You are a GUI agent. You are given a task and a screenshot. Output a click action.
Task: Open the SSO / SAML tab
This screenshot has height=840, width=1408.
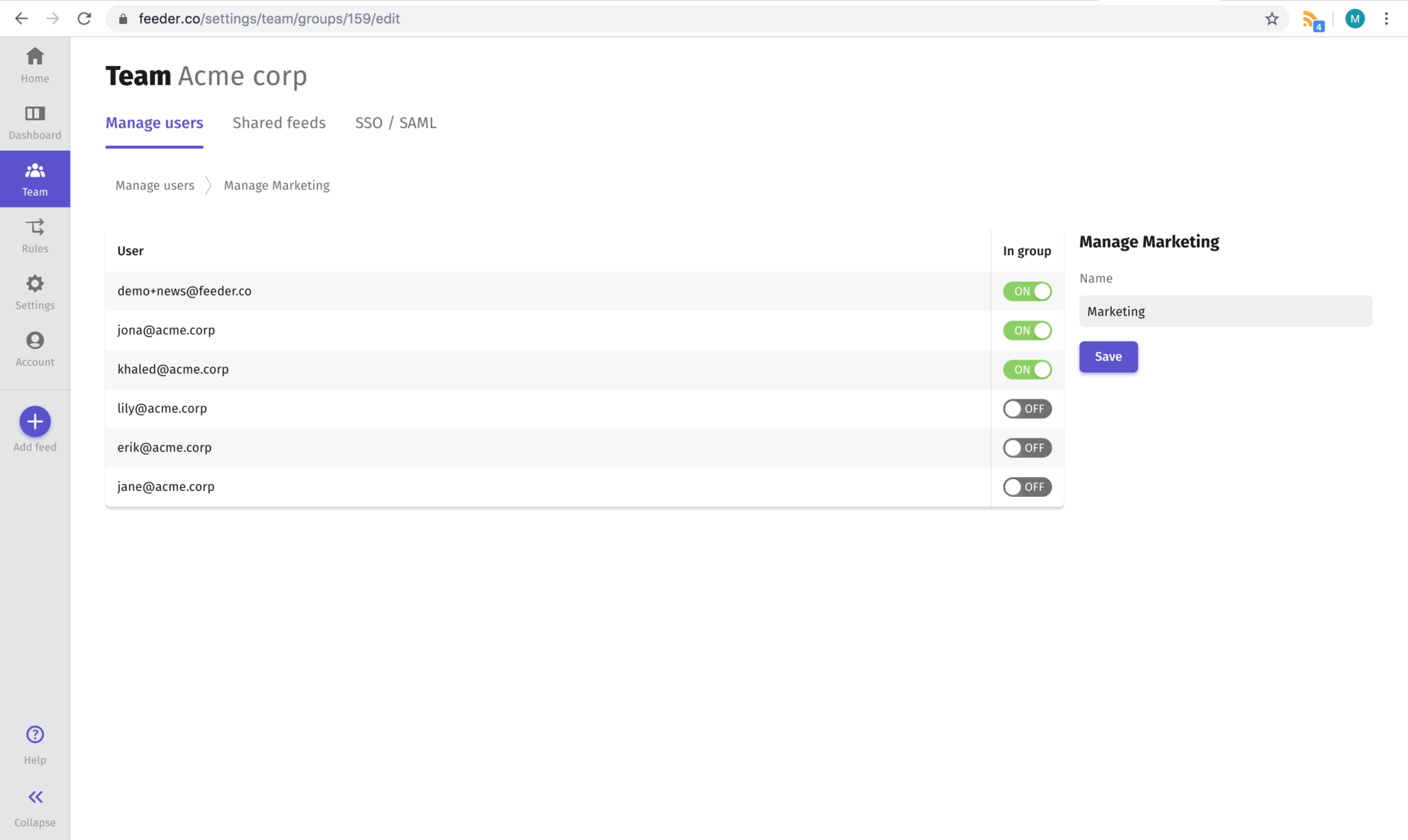point(396,122)
